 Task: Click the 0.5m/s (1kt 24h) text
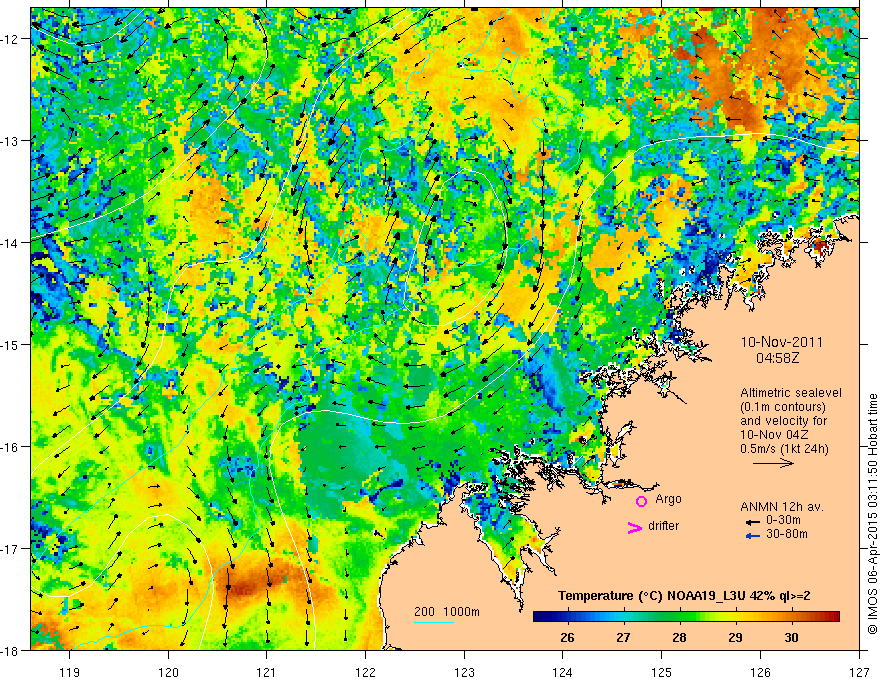(784, 449)
